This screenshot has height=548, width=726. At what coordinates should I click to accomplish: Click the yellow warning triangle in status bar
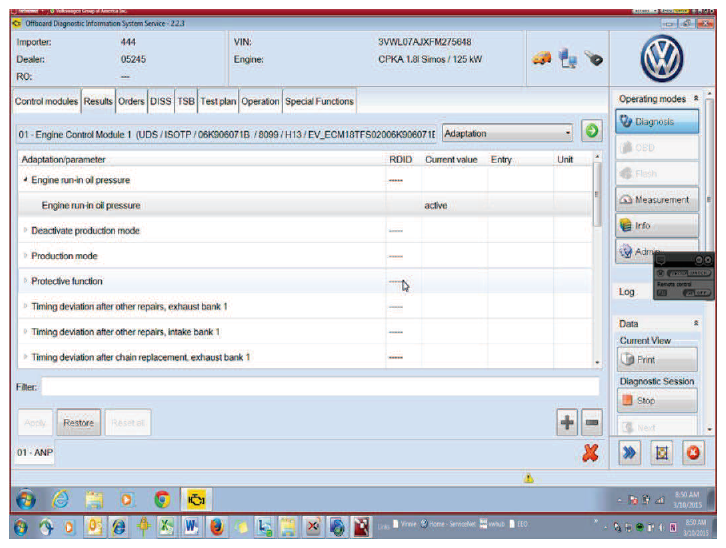point(529,478)
